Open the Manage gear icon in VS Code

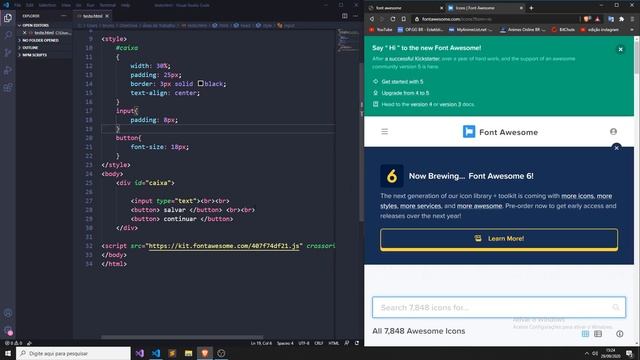click(x=8, y=330)
